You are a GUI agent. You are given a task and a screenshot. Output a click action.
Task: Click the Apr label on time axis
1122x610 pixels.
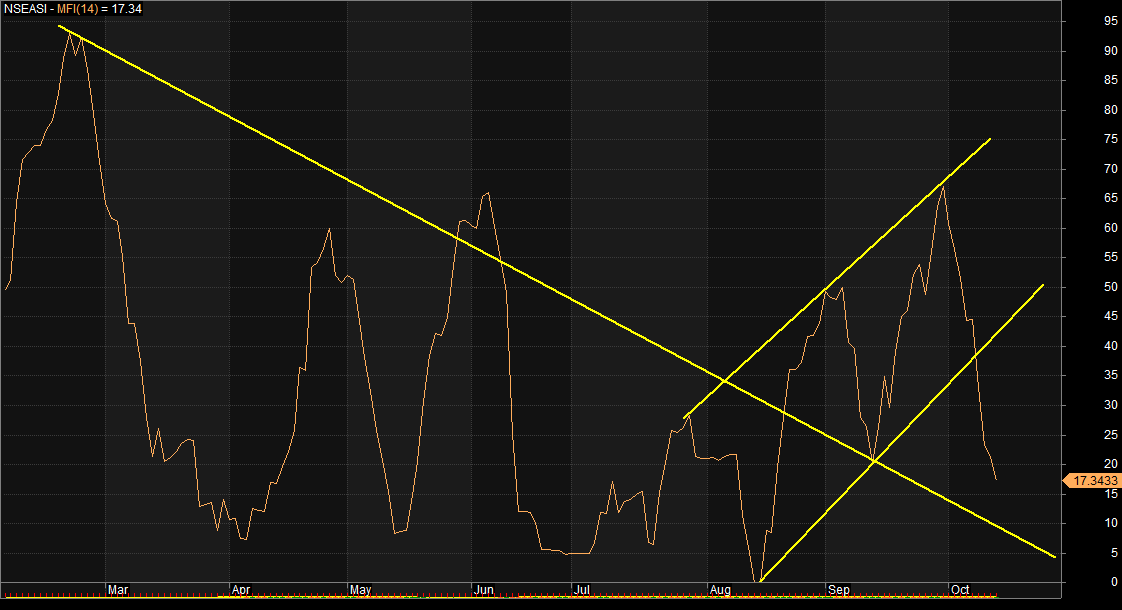(x=241, y=590)
